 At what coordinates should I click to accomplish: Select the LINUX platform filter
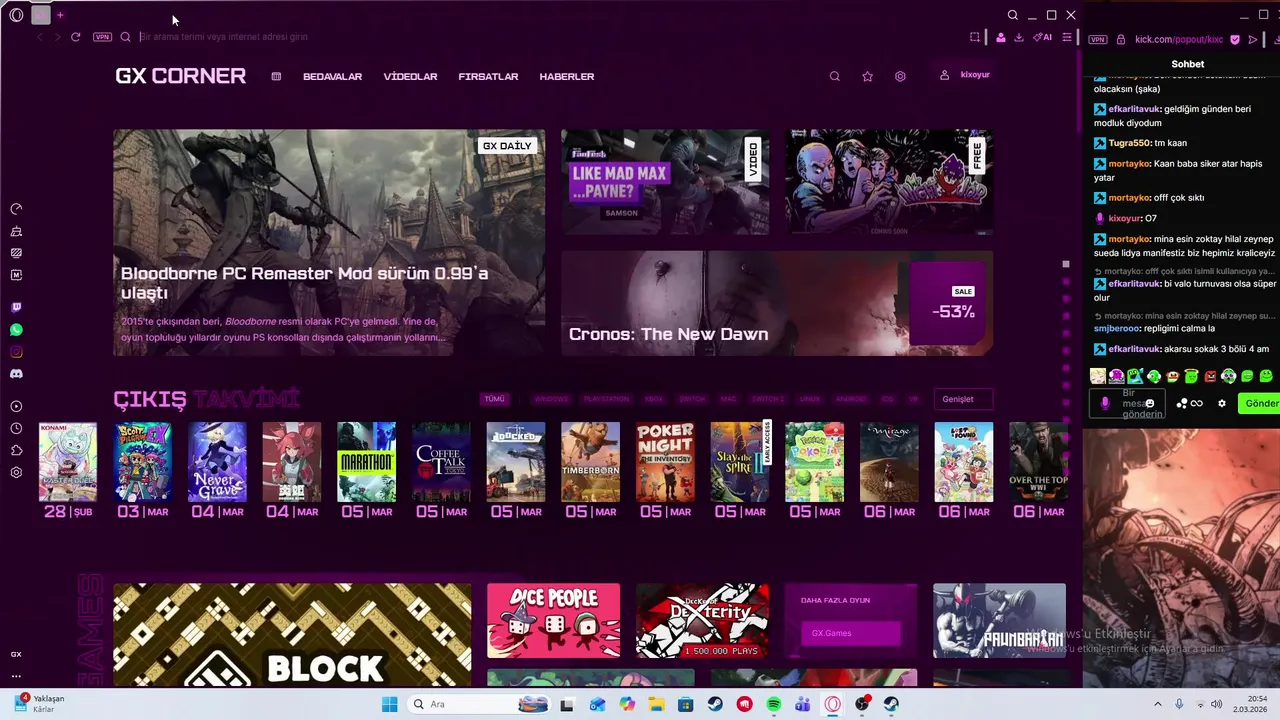(810, 399)
